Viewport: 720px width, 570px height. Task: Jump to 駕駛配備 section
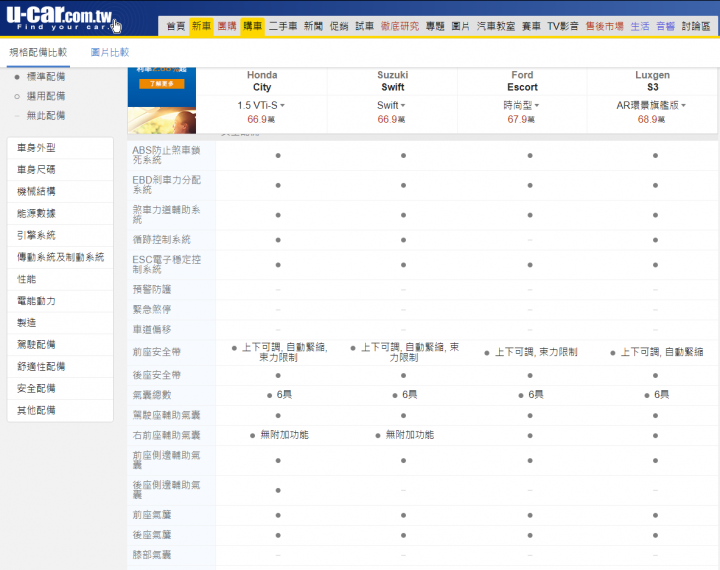click(x=60, y=344)
